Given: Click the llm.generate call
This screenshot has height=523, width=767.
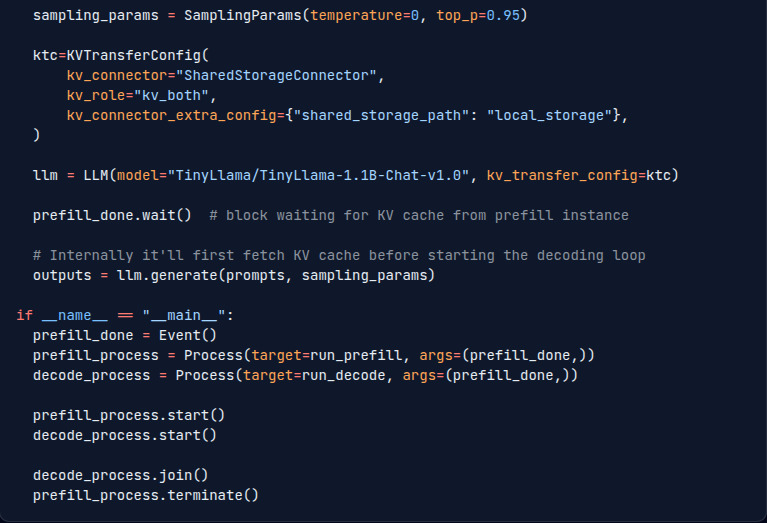Looking at the screenshot, I should pos(275,275).
